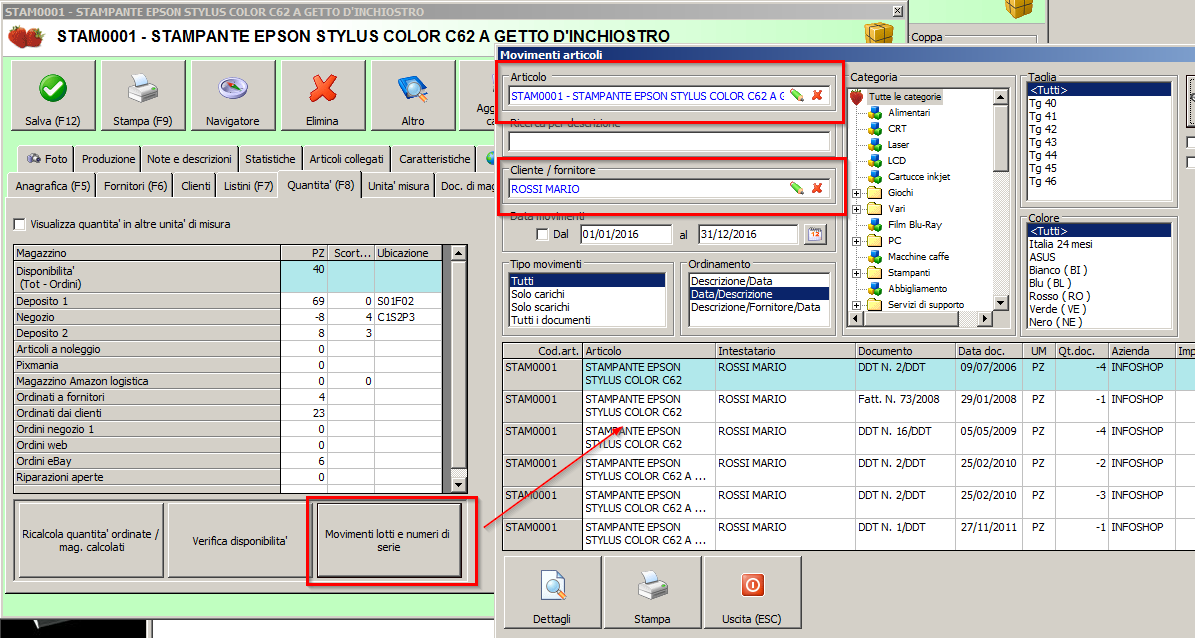The width and height of the screenshot is (1195, 638).
Task: Toggle Visualizza quantita' in altre unita' checkbox
Action: (x=19, y=224)
